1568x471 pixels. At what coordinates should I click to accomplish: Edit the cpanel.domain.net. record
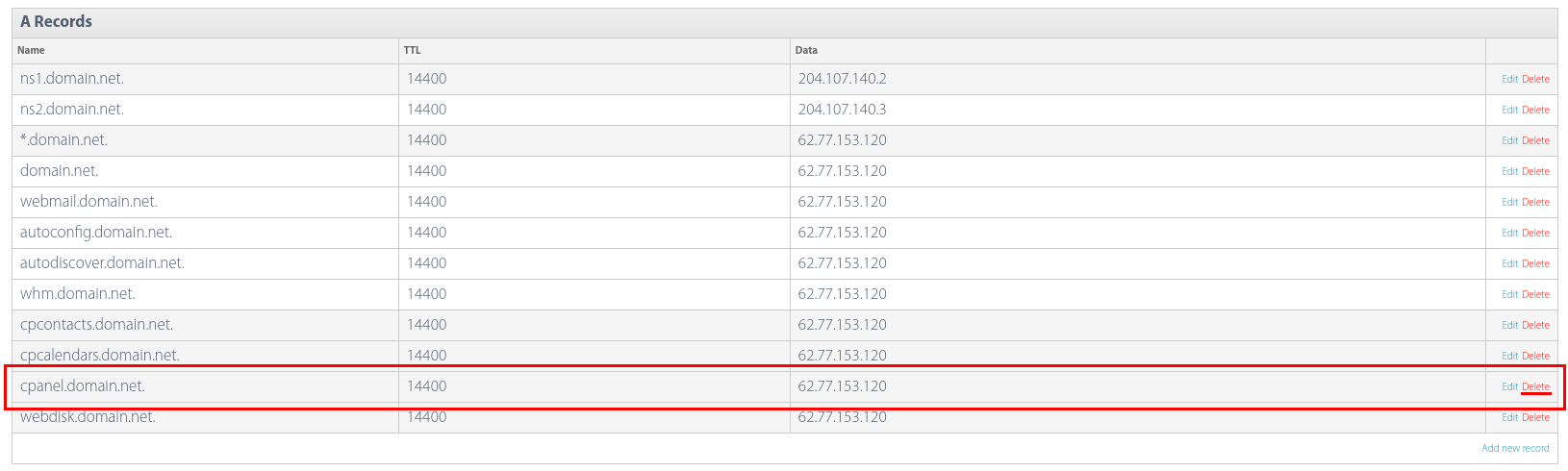click(1509, 386)
